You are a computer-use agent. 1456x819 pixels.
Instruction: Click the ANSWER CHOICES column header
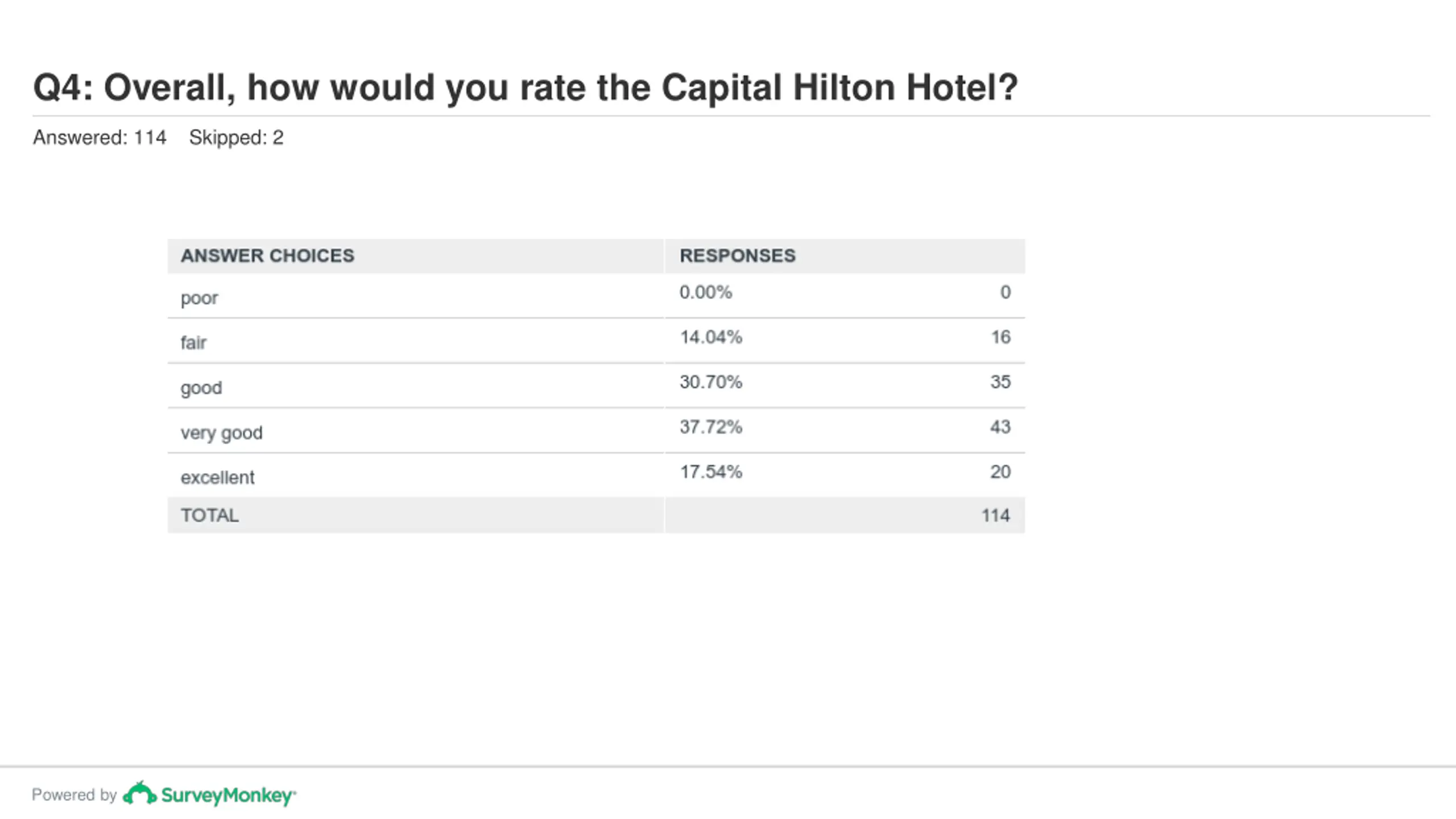[x=267, y=256]
